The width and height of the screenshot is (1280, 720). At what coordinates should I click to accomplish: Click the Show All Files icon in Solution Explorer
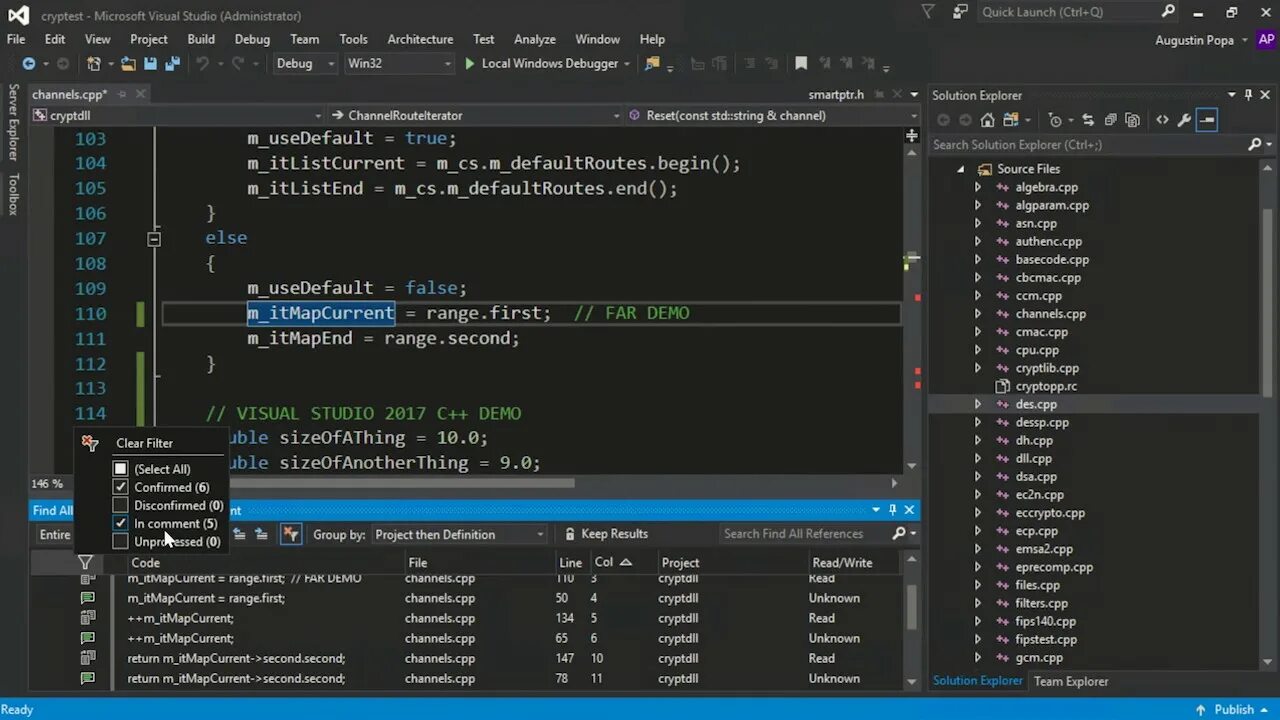coord(1132,120)
